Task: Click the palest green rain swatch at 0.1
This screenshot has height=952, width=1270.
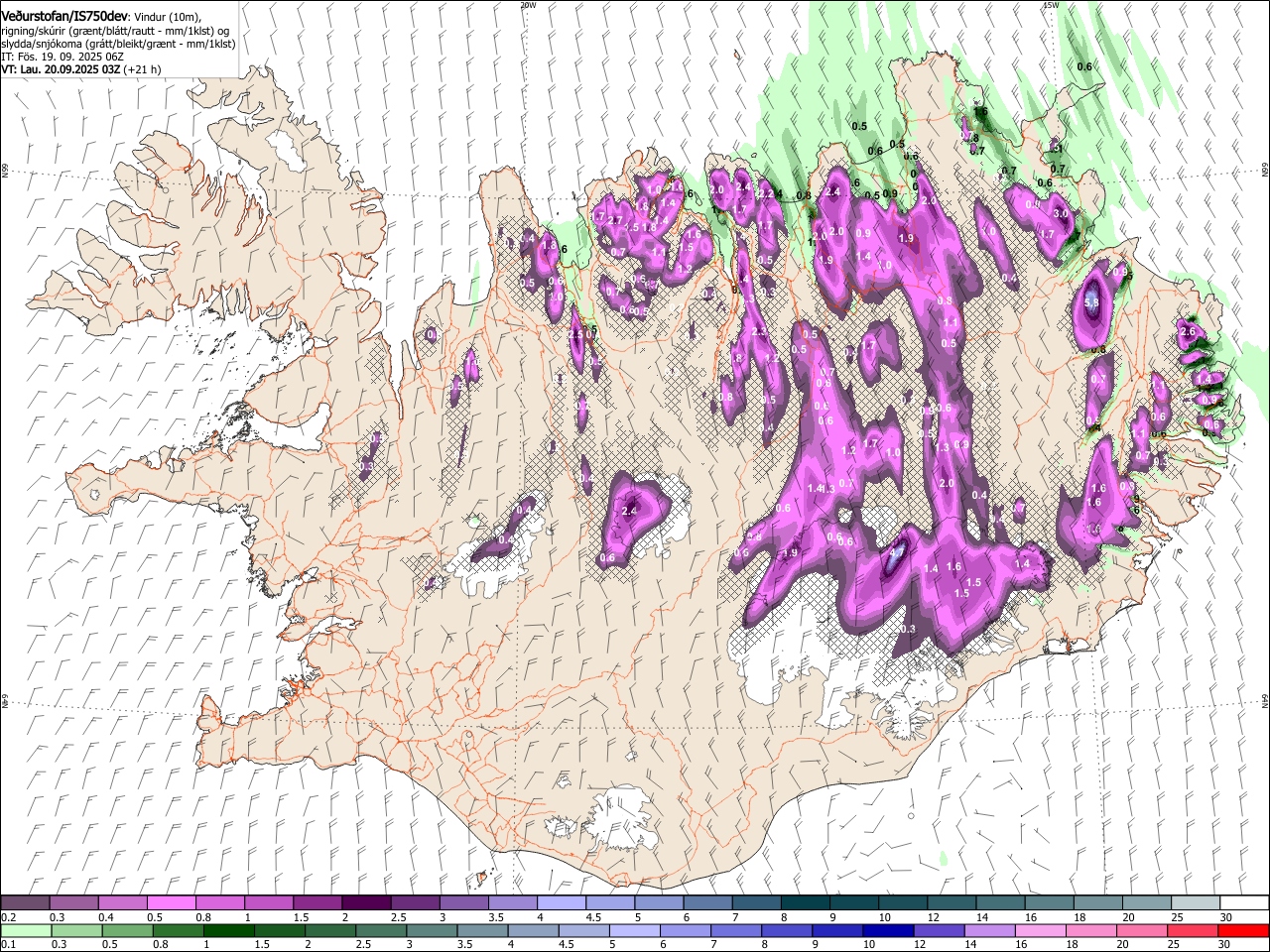Action: tap(26, 930)
